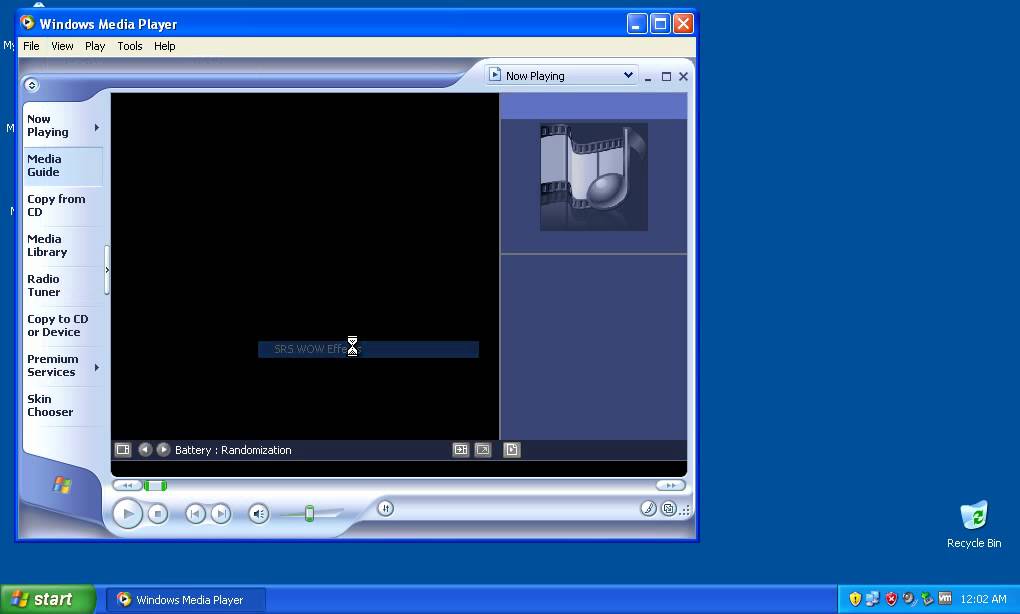Open the Play menu
The width and height of the screenshot is (1020, 614).
[95, 46]
